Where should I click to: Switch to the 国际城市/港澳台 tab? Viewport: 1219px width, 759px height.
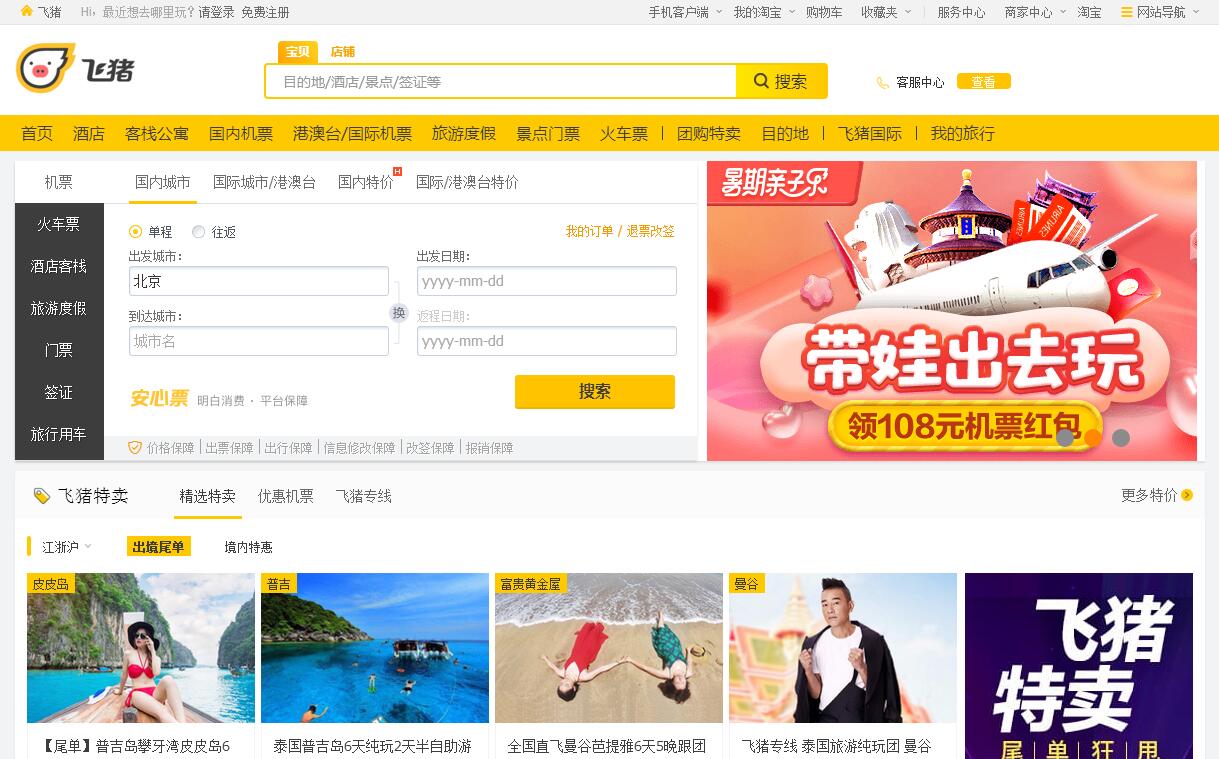point(264,182)
